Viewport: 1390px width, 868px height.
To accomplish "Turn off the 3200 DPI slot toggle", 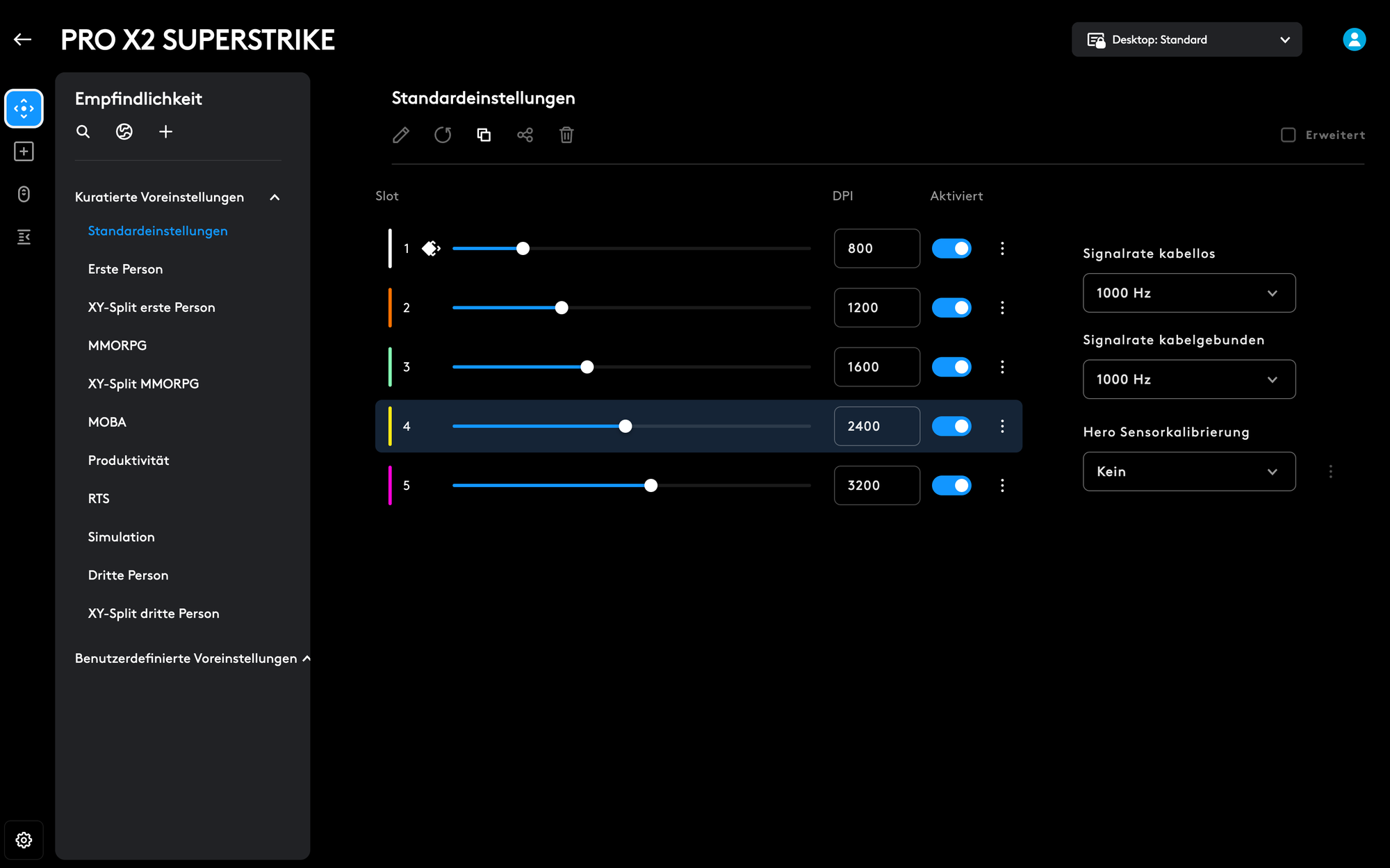I will pyautogui.click(x=951, y=485).
